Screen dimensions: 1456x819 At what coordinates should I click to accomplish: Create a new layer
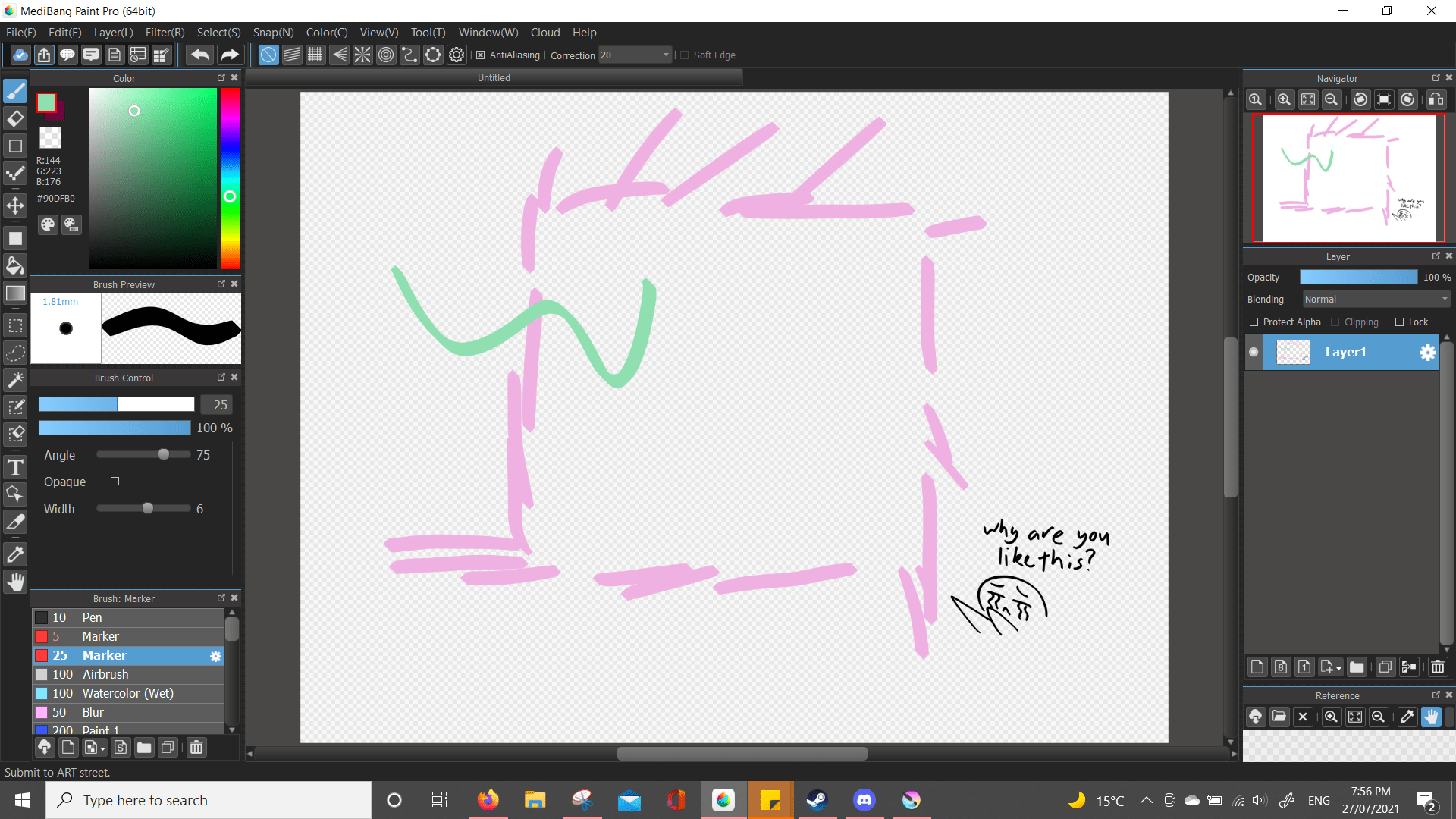pyautogui.click(x=1257, y=667)
